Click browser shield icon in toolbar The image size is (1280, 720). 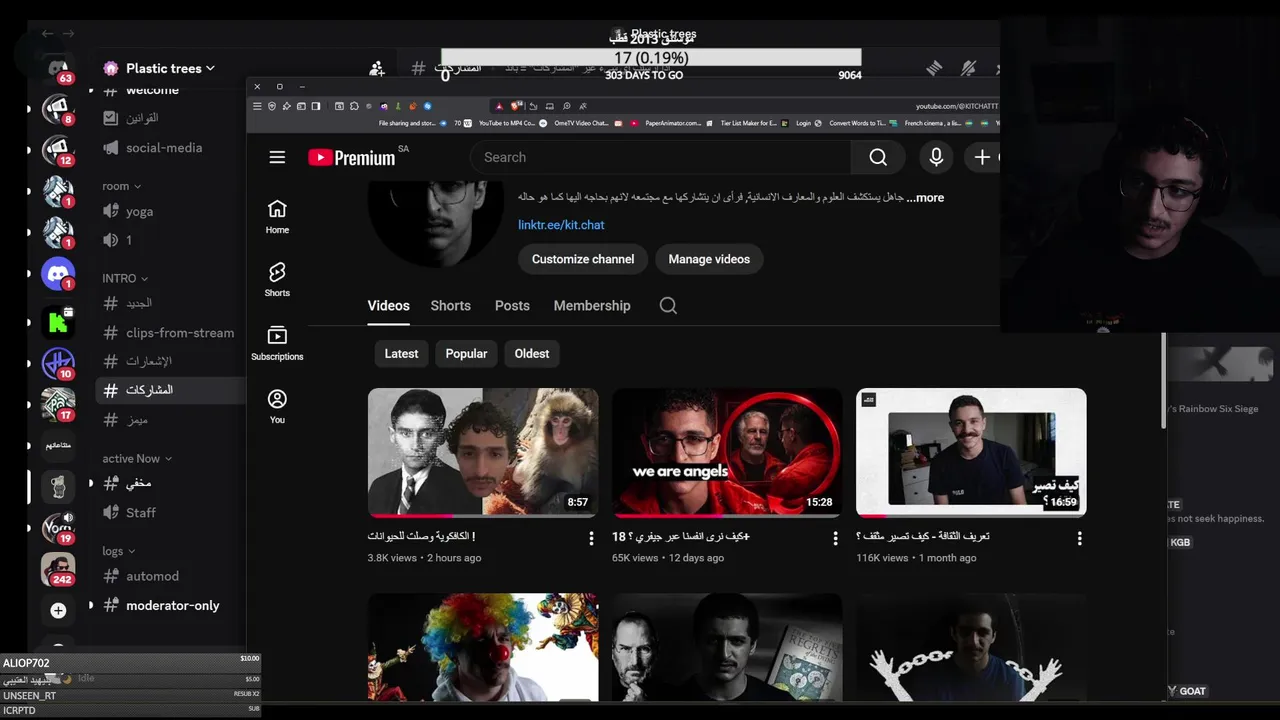point(272,106)
